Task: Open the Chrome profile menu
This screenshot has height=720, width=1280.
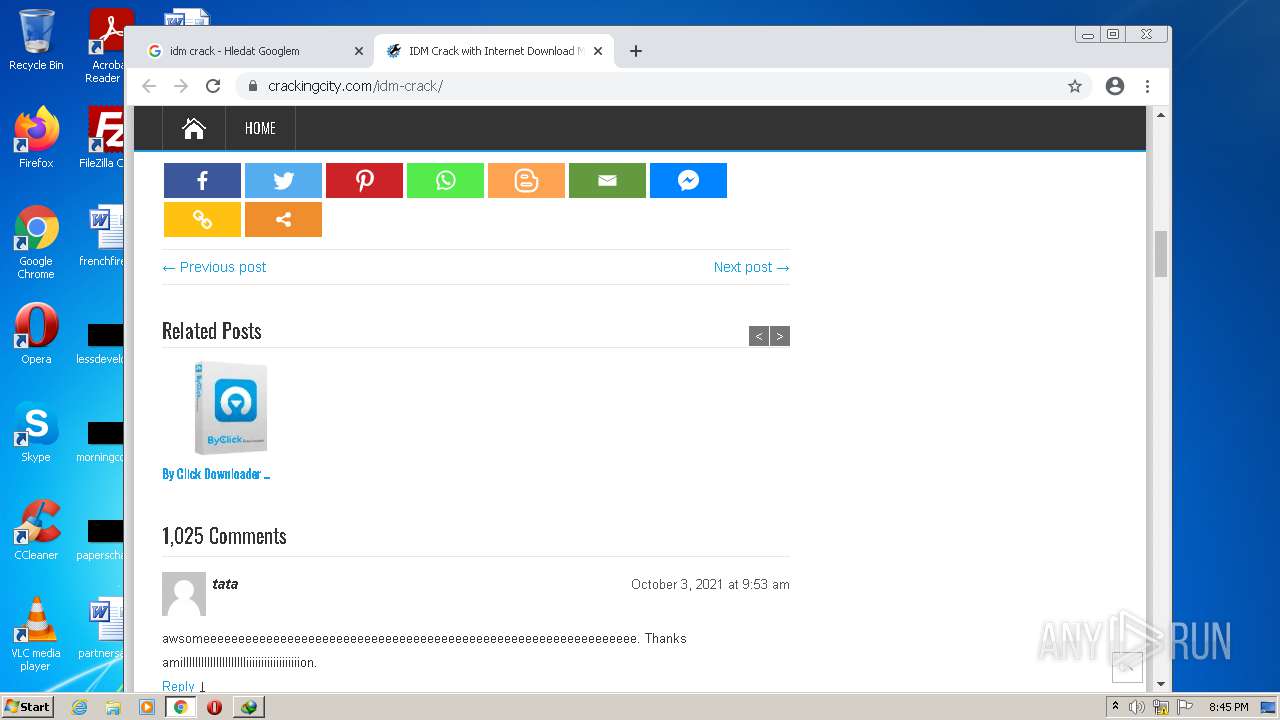Action: (x=1115, y=86)
